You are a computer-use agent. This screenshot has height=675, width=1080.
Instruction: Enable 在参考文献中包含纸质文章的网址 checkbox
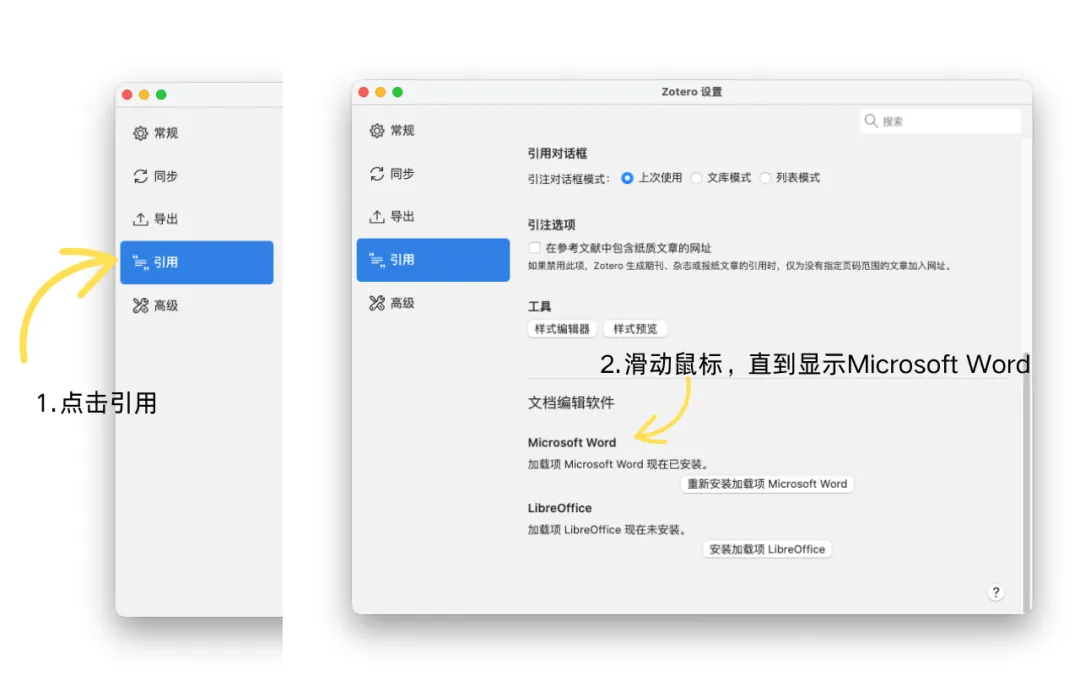534,248
